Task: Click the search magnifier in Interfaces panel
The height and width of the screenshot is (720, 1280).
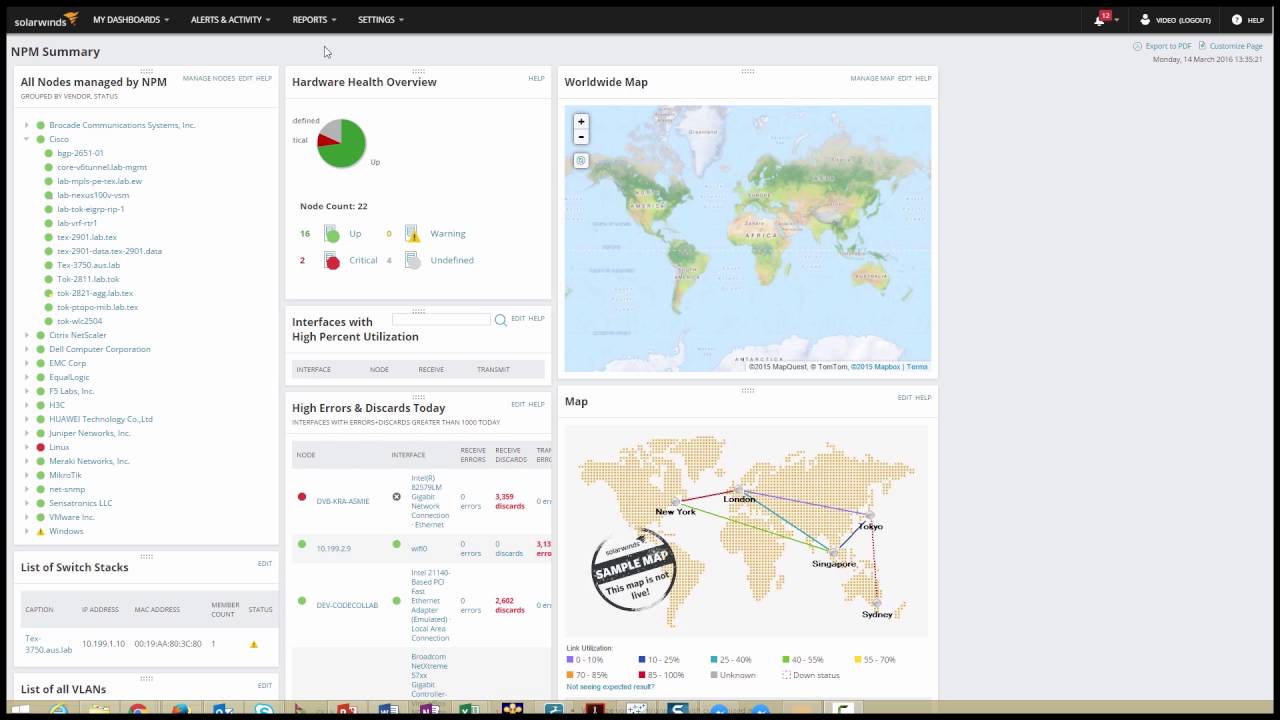Action: pyautogui.click(x=500, y=320)
